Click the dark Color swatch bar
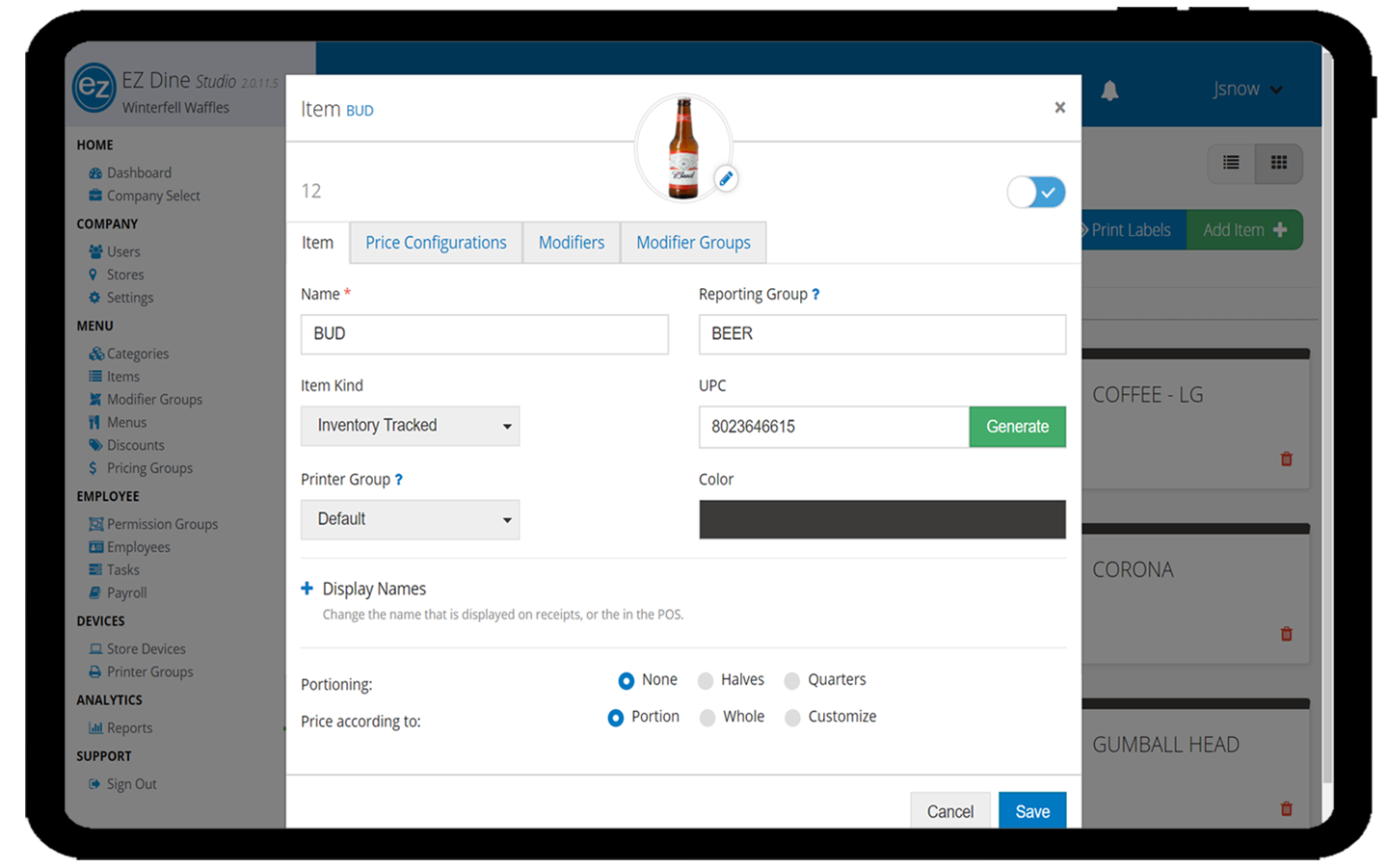 point(882,519)
